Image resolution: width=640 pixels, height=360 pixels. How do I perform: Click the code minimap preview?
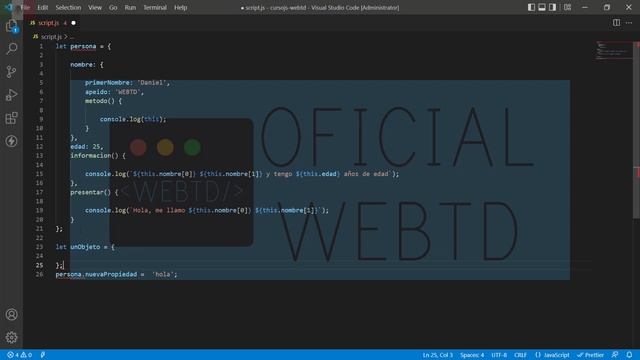coord(613,51)
